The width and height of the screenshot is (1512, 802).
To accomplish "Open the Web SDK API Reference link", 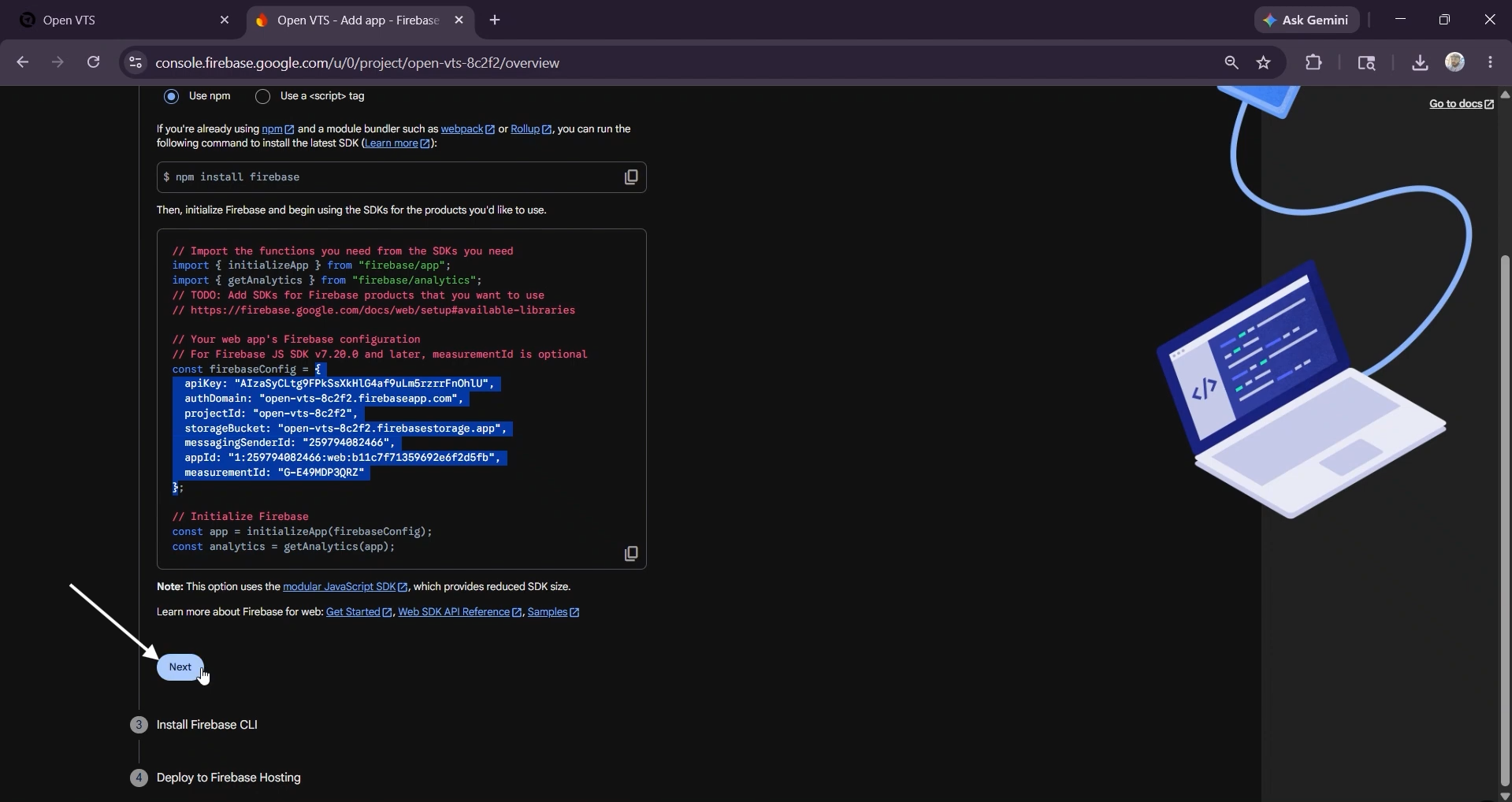I will (x=460, y=612).
